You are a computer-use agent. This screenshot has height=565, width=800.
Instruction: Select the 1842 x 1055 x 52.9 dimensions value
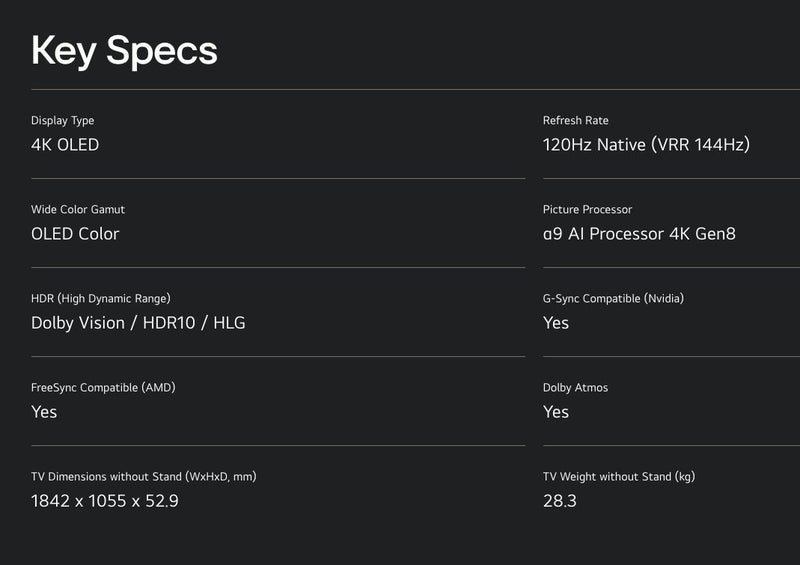coord(105,501)
